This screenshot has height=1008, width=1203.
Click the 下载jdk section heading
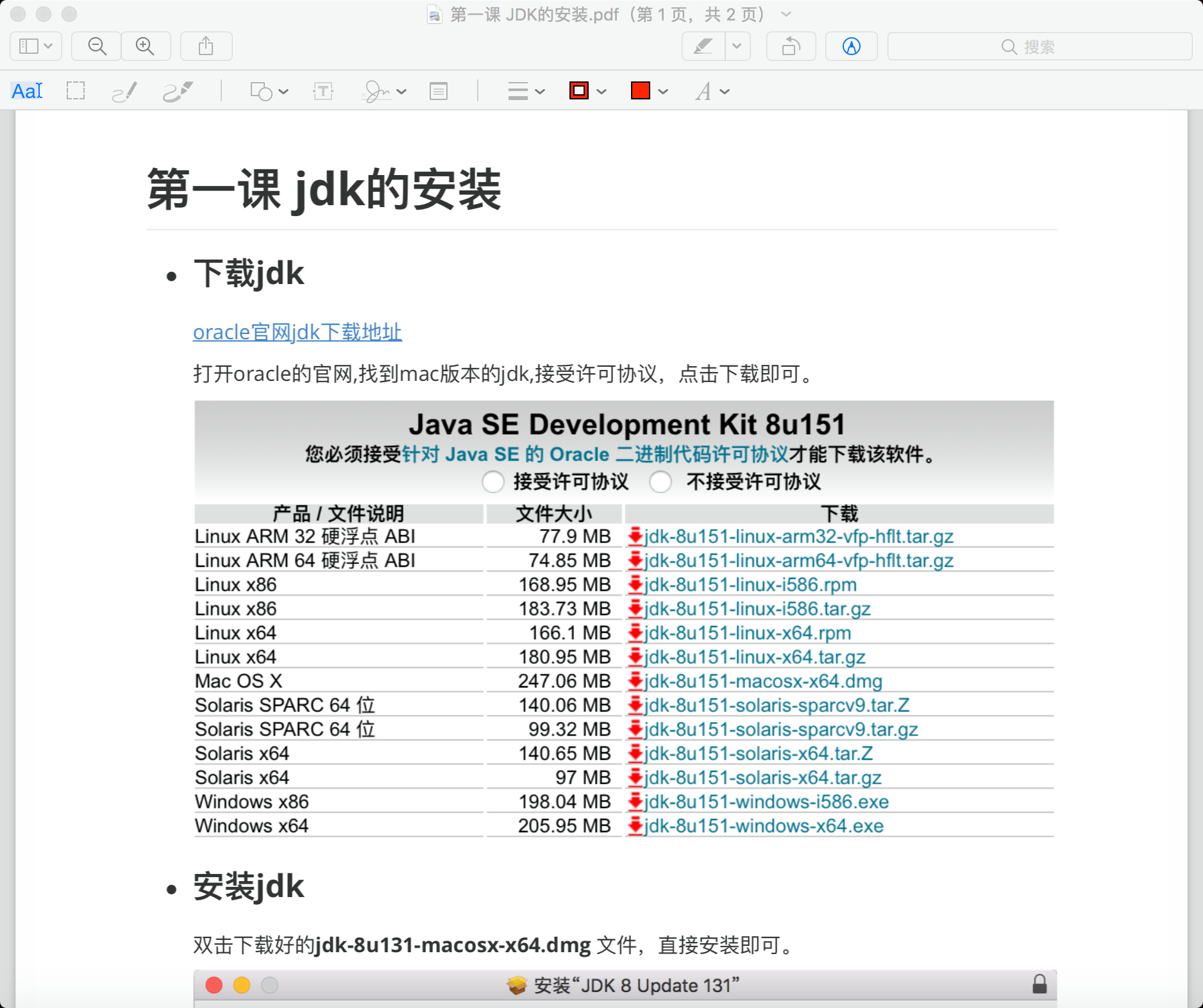tap(249, 274)
